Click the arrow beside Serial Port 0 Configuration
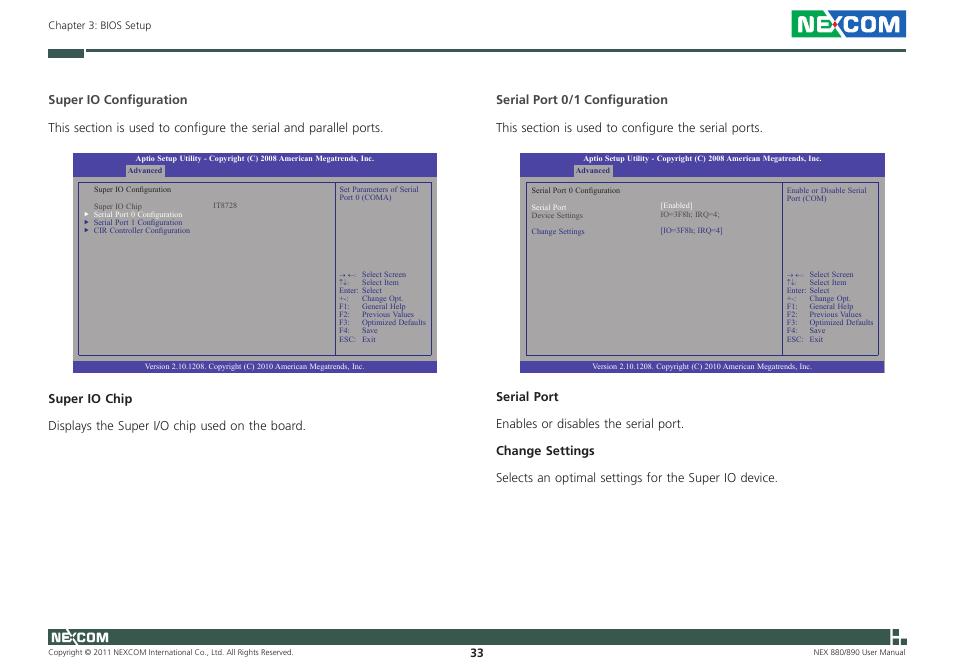The image size is (954, 672). coord(86,214)
